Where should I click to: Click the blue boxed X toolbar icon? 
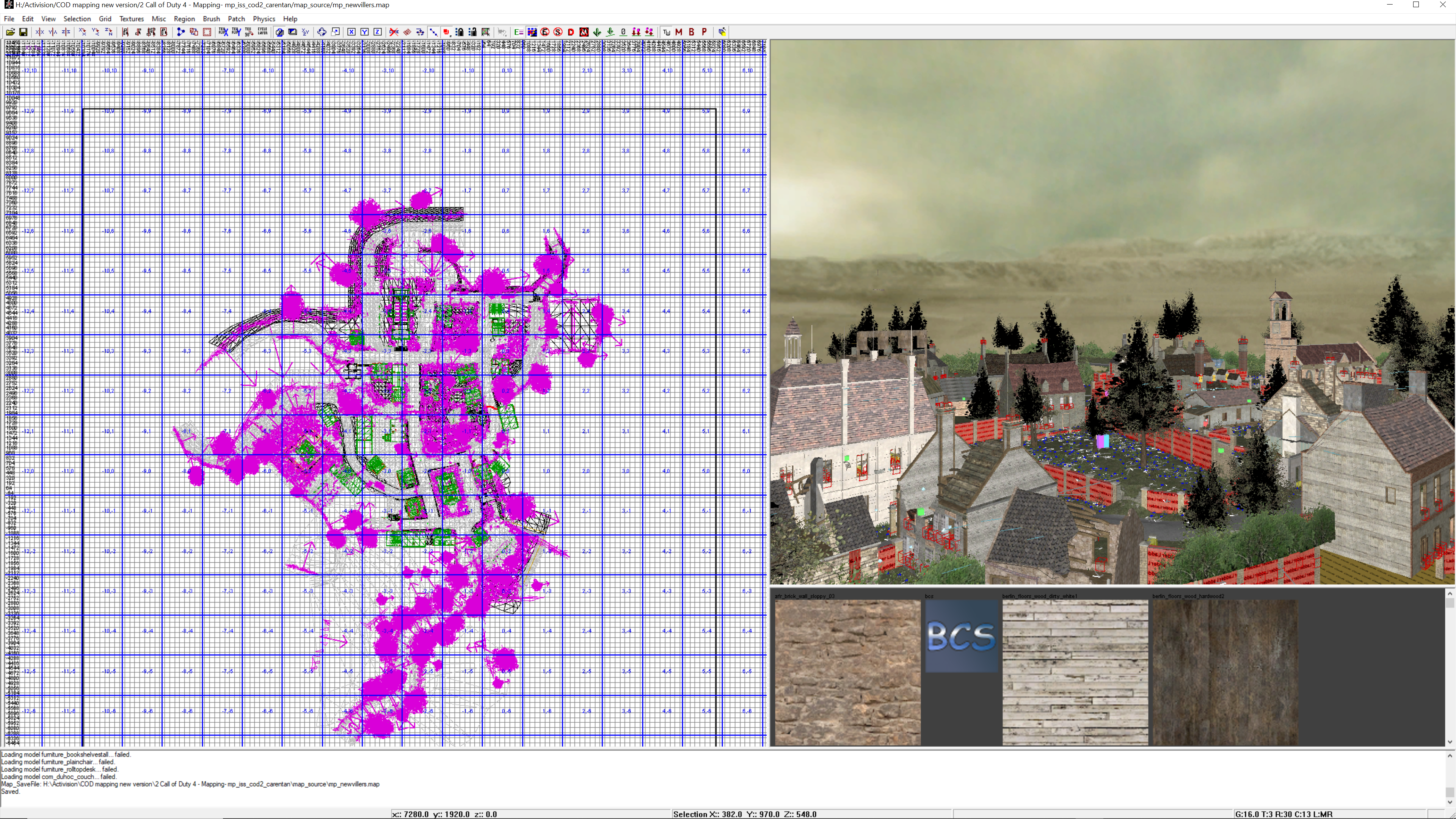(351, 31)
